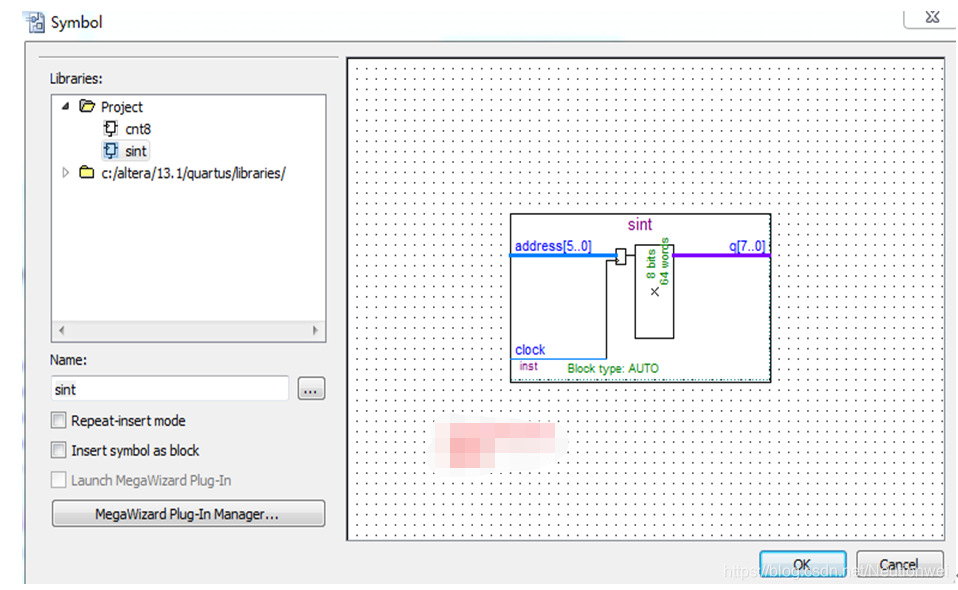Select the sint symbol icon in tree
958x590 pixels.
[x=111, y=150]
